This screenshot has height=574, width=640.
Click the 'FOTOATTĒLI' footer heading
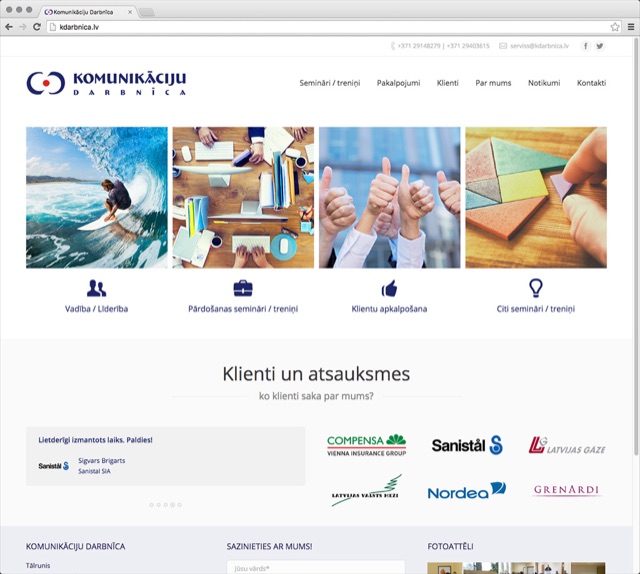pos(451,546)
